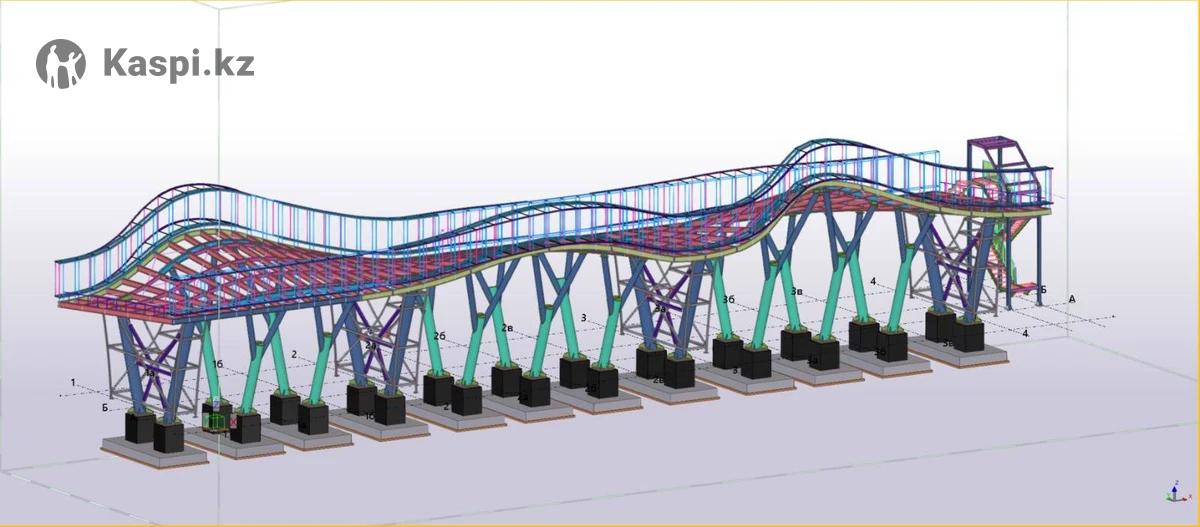Click the XYZ coordinate axis triad
Viewport: 1200px width, 527px height.
coord(1173,492)
